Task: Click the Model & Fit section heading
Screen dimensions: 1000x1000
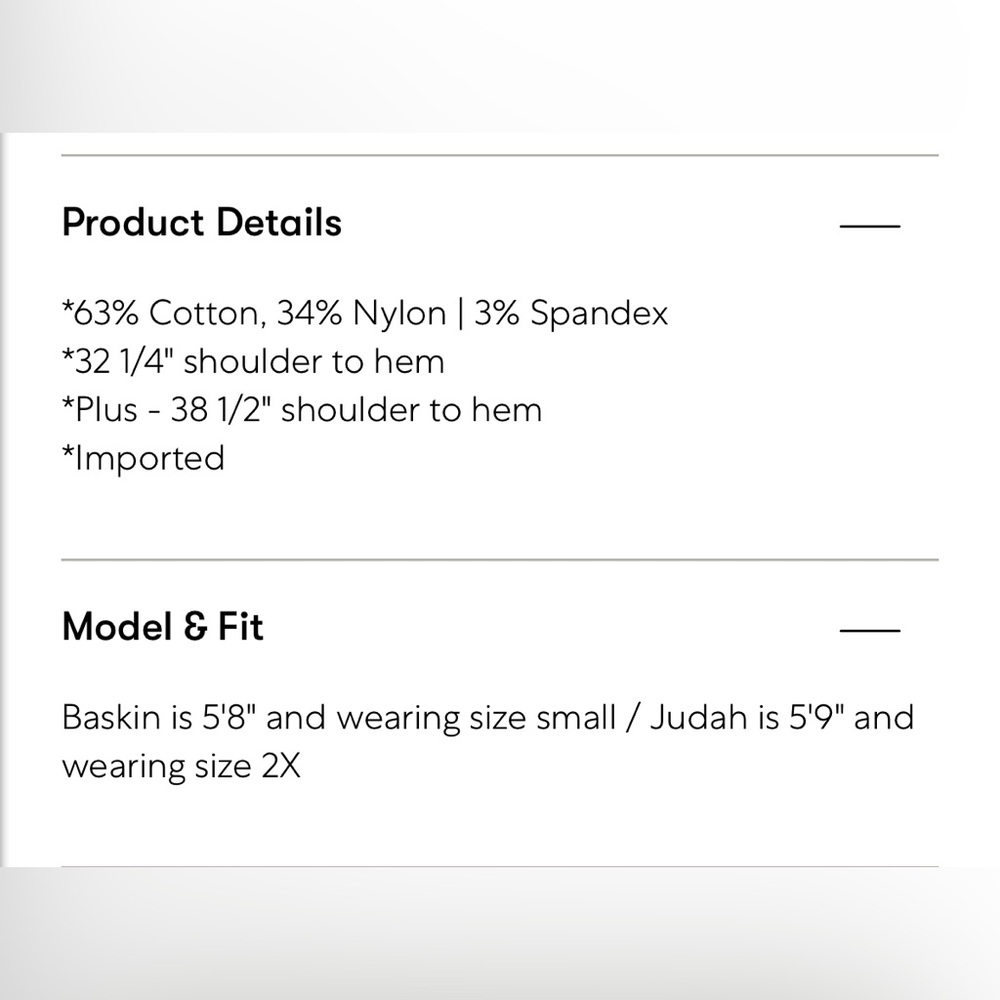Action: click(163, 626)
